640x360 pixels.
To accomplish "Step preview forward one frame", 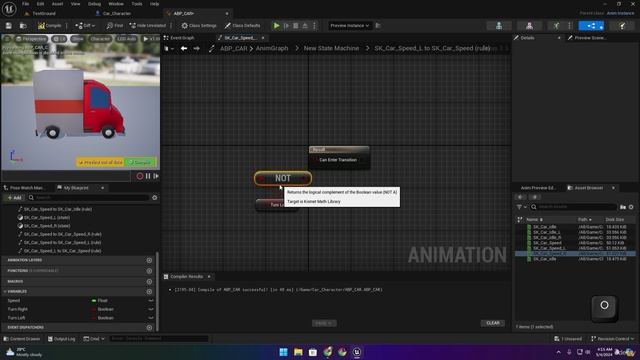I will (x=156, y=176).
